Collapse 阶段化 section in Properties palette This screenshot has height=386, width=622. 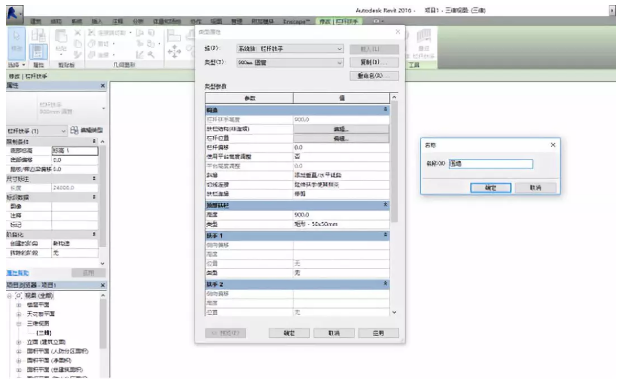(x=94, y=234)
